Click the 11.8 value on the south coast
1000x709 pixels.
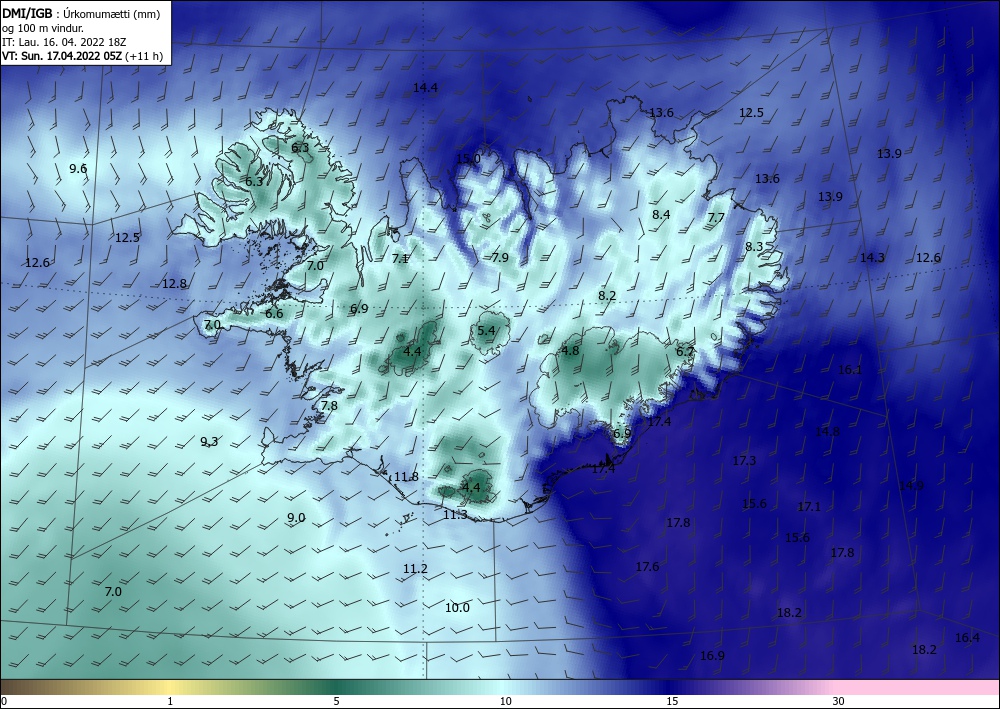(x=406, y=476)
